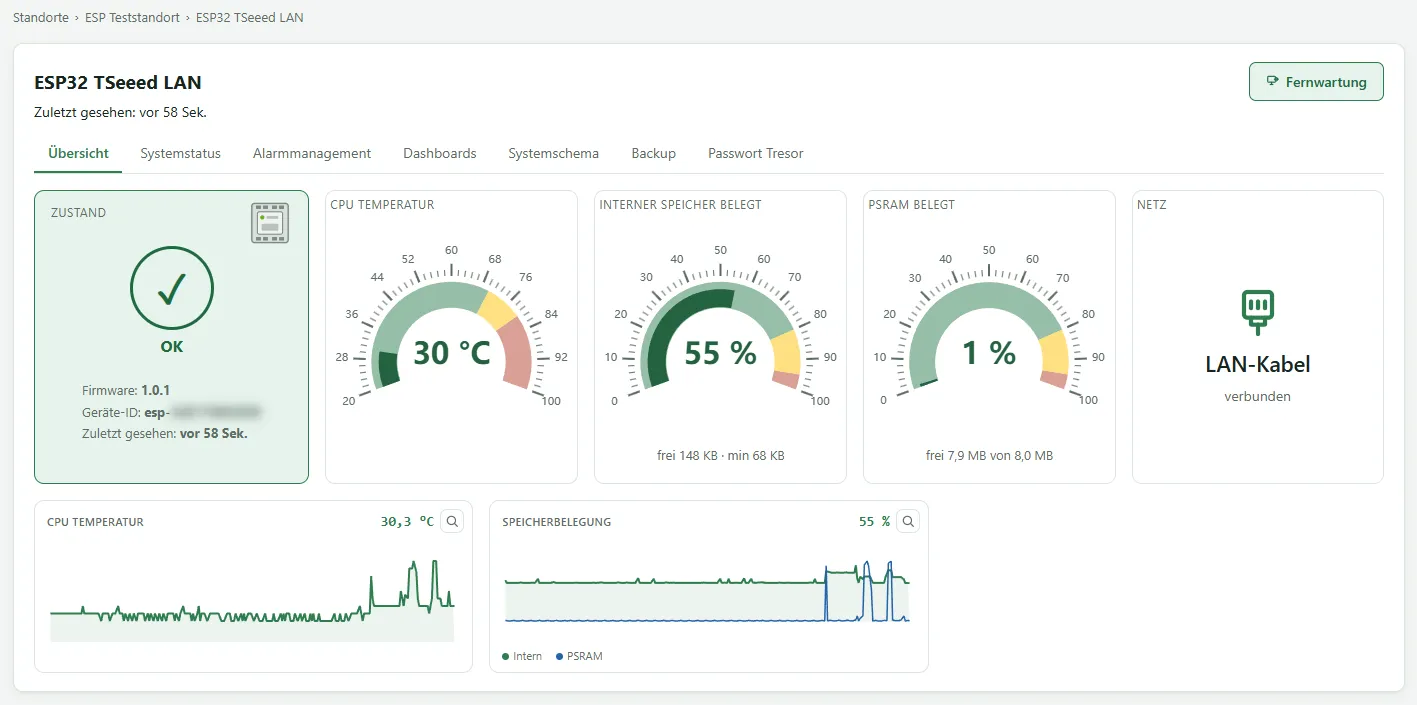Click 'frei 7,9 MB von 8,0 MB' text

[989, 455]
